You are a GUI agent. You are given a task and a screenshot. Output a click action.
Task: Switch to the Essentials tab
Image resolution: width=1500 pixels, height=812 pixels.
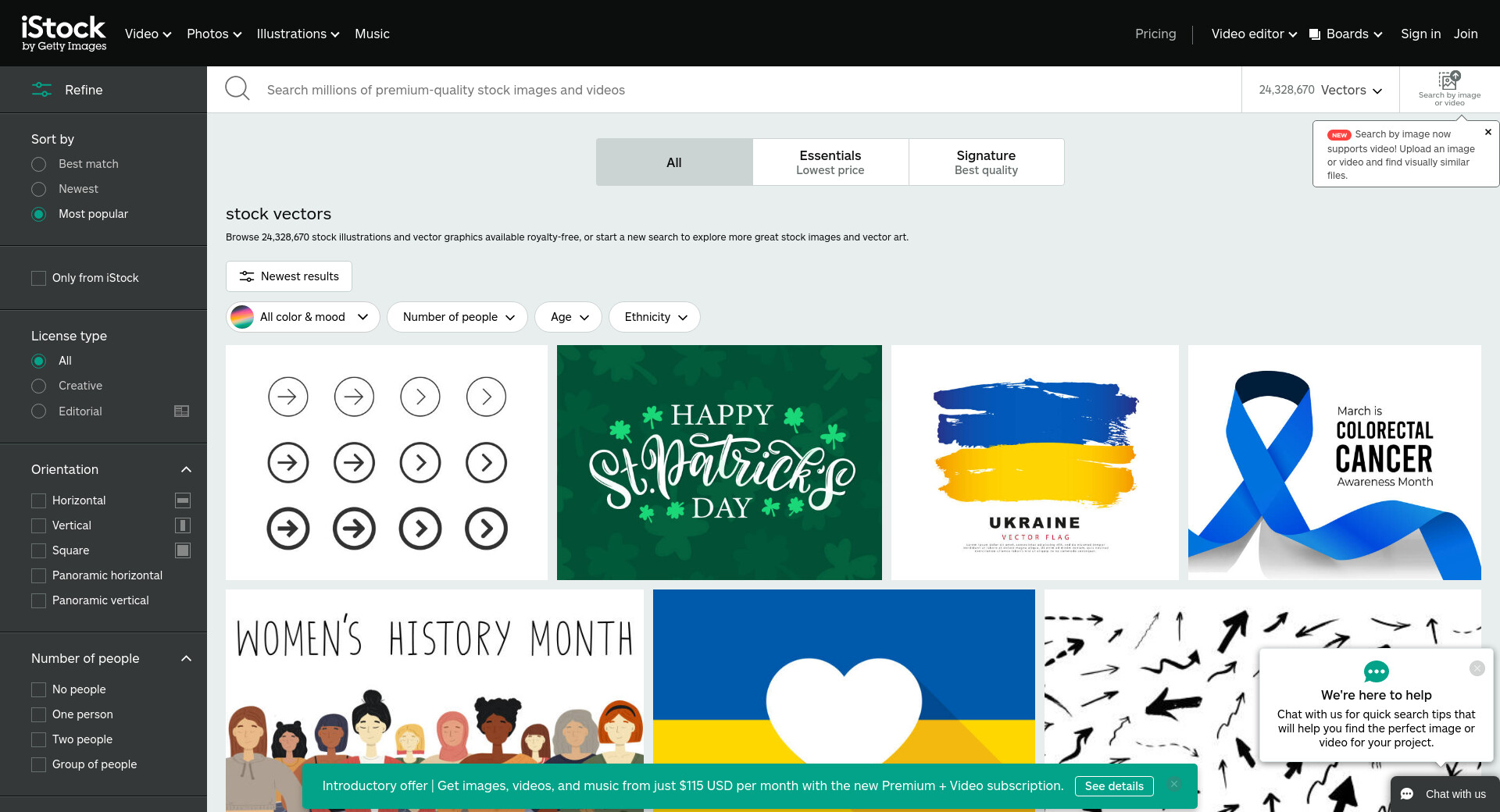[830, 162]
